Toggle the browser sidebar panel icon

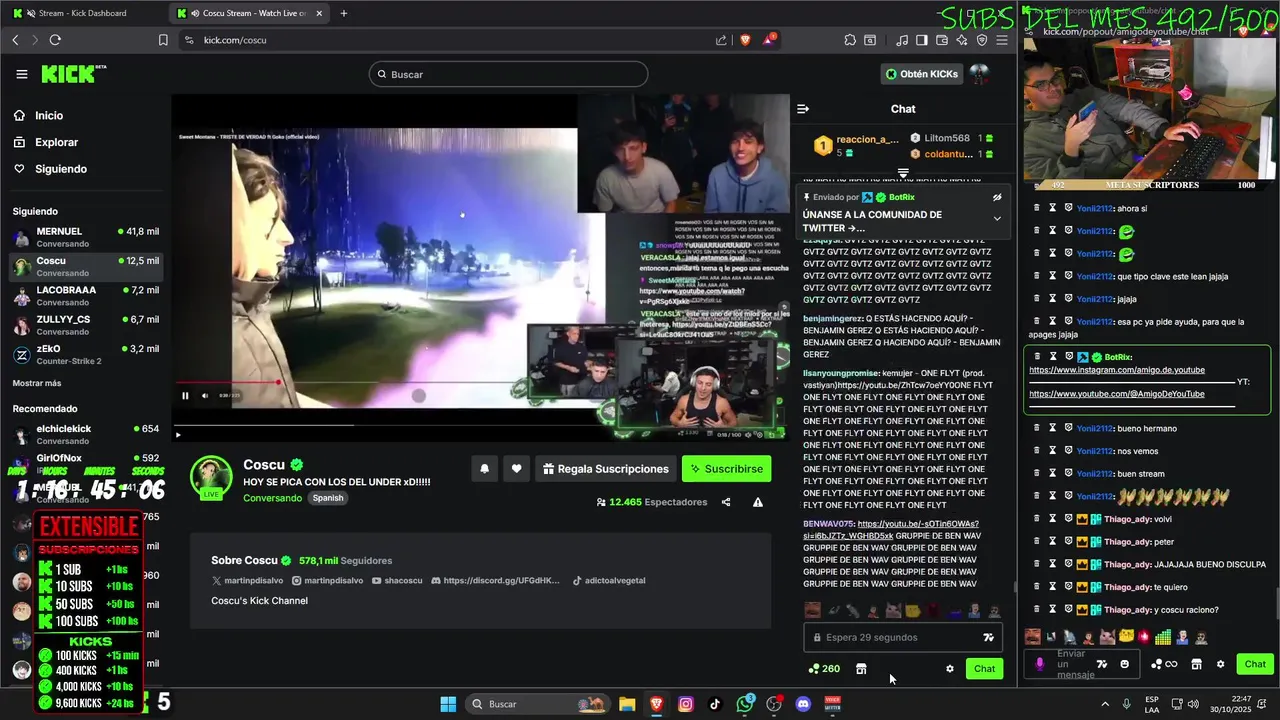(922, 40)
